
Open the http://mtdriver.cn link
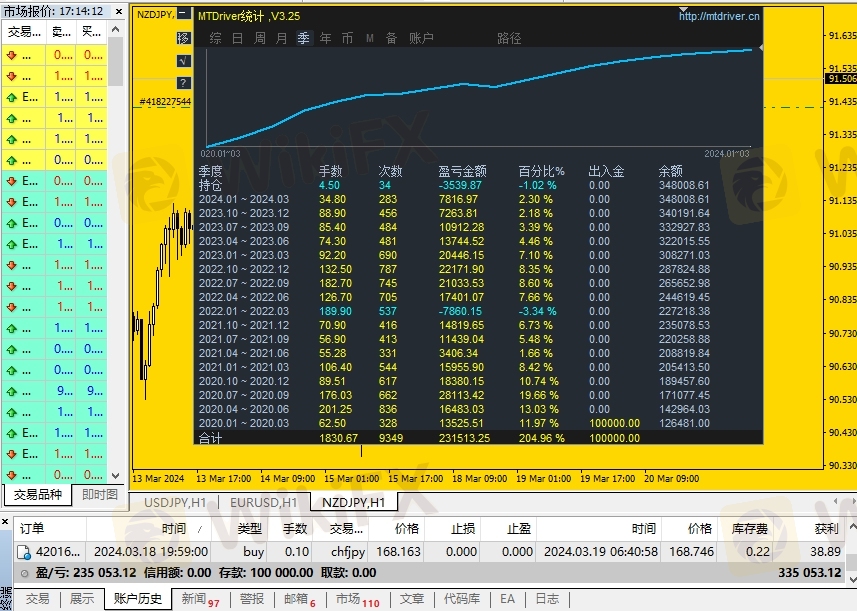[x=719, y=16]
